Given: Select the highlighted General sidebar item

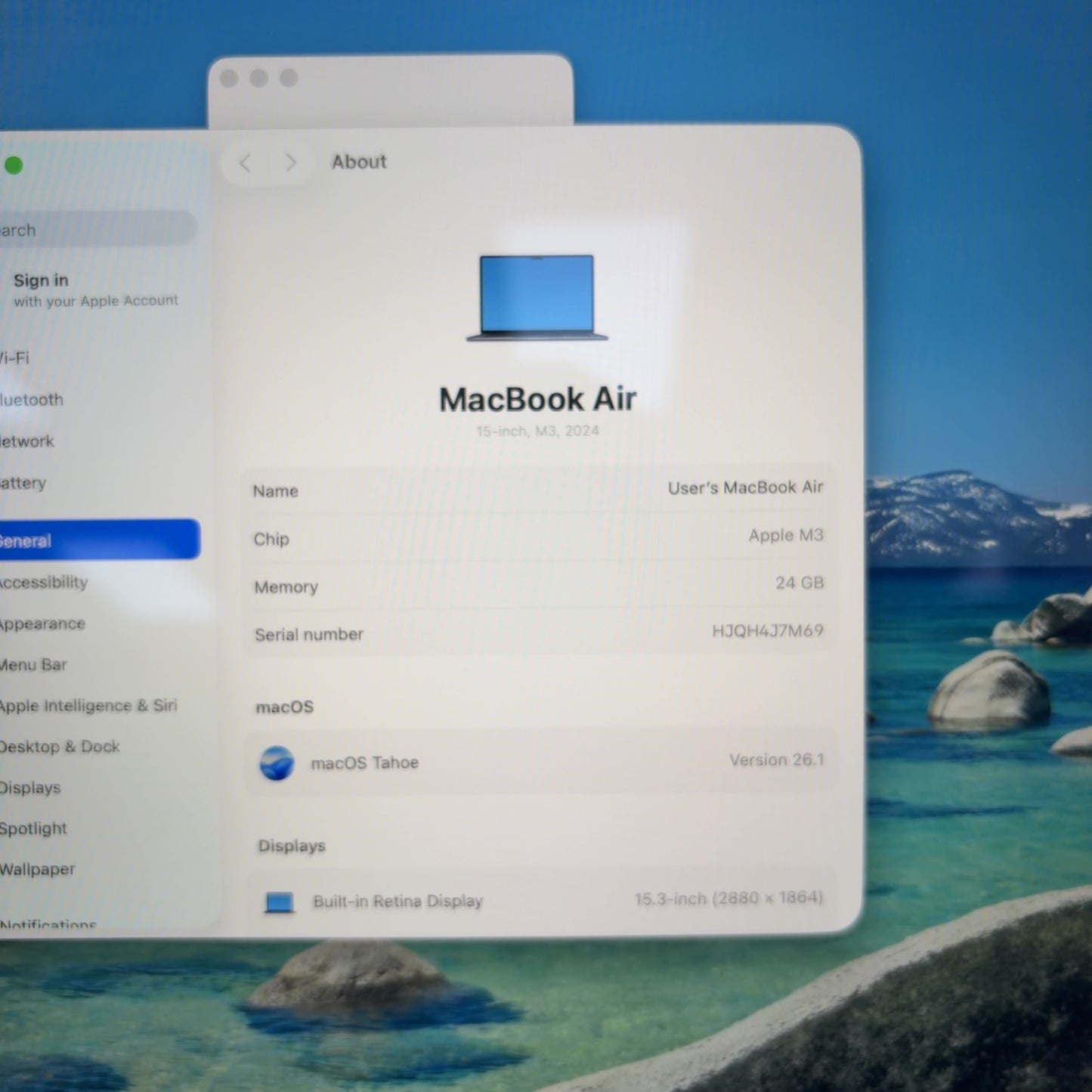Looking at the screenshot, I should pyautogui.click(x=100, y=540).
